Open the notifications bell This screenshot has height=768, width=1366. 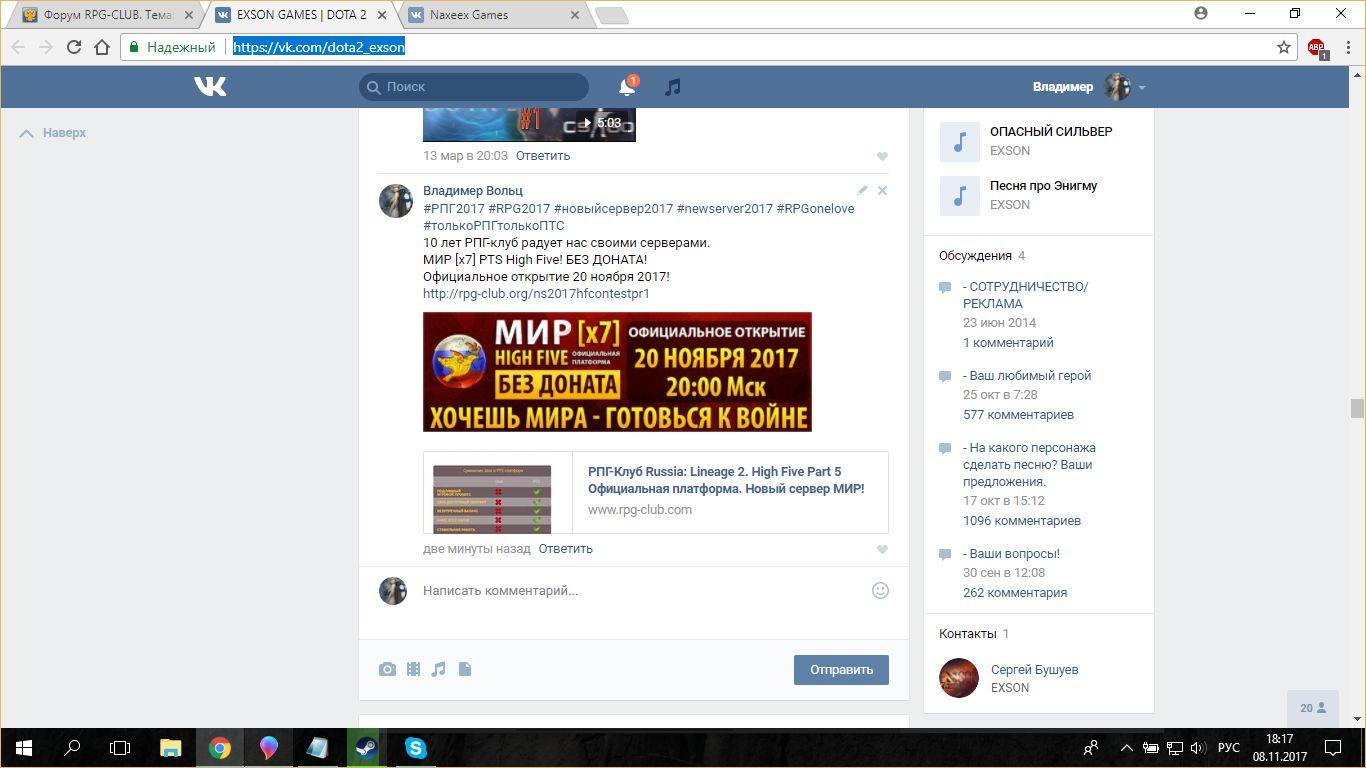coord(627,87)
